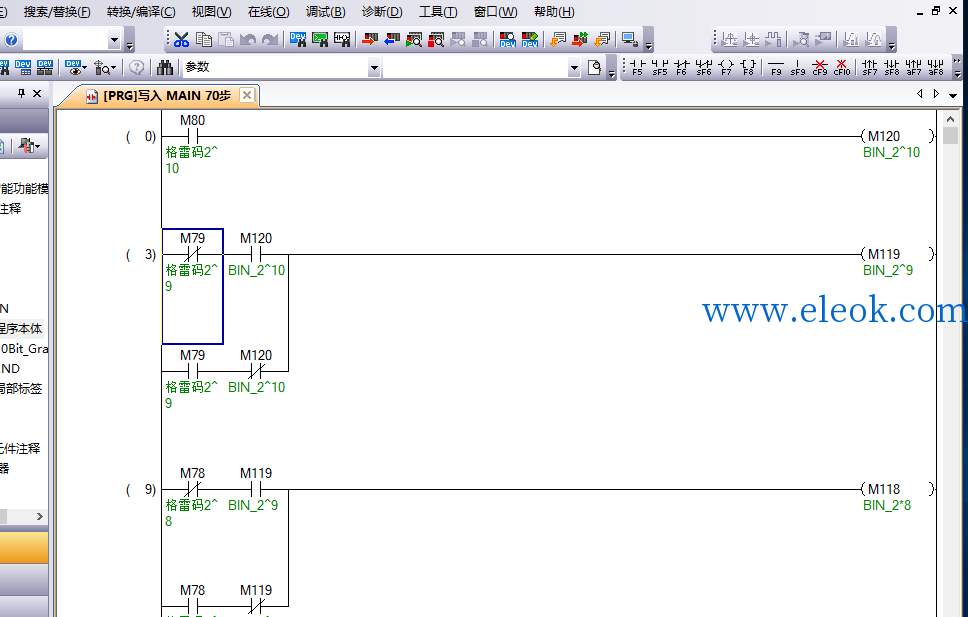
Task: Open the dropdown next to help icon
Action: [x=114, y=40]
